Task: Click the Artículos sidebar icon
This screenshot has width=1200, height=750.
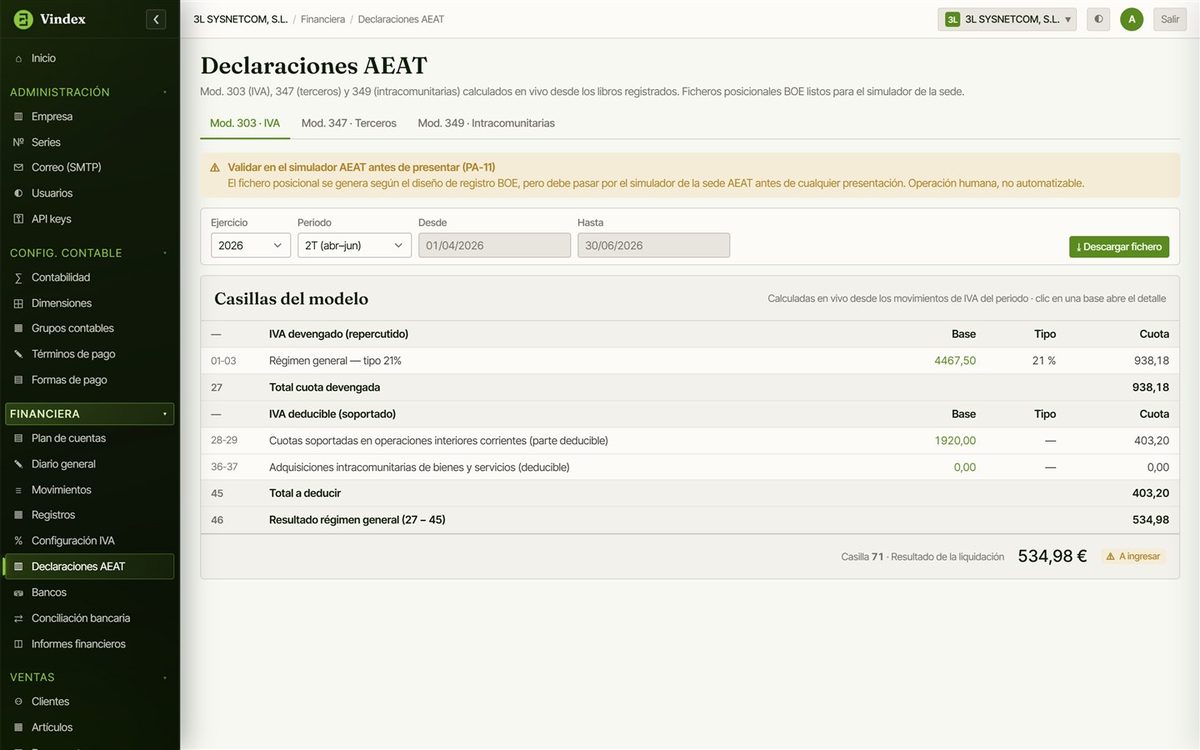Action: click(18, 728)
